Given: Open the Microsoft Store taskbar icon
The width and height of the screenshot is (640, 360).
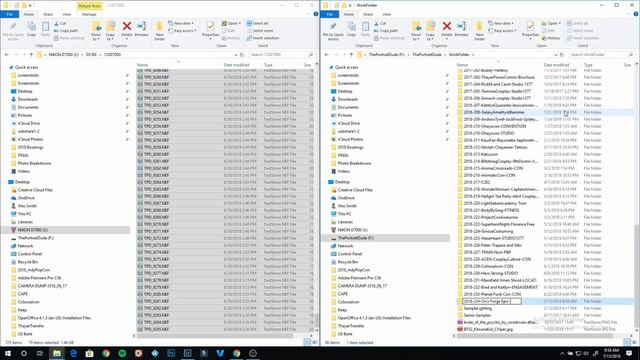Looking at the screenshot, I should [x=89, y=353].
